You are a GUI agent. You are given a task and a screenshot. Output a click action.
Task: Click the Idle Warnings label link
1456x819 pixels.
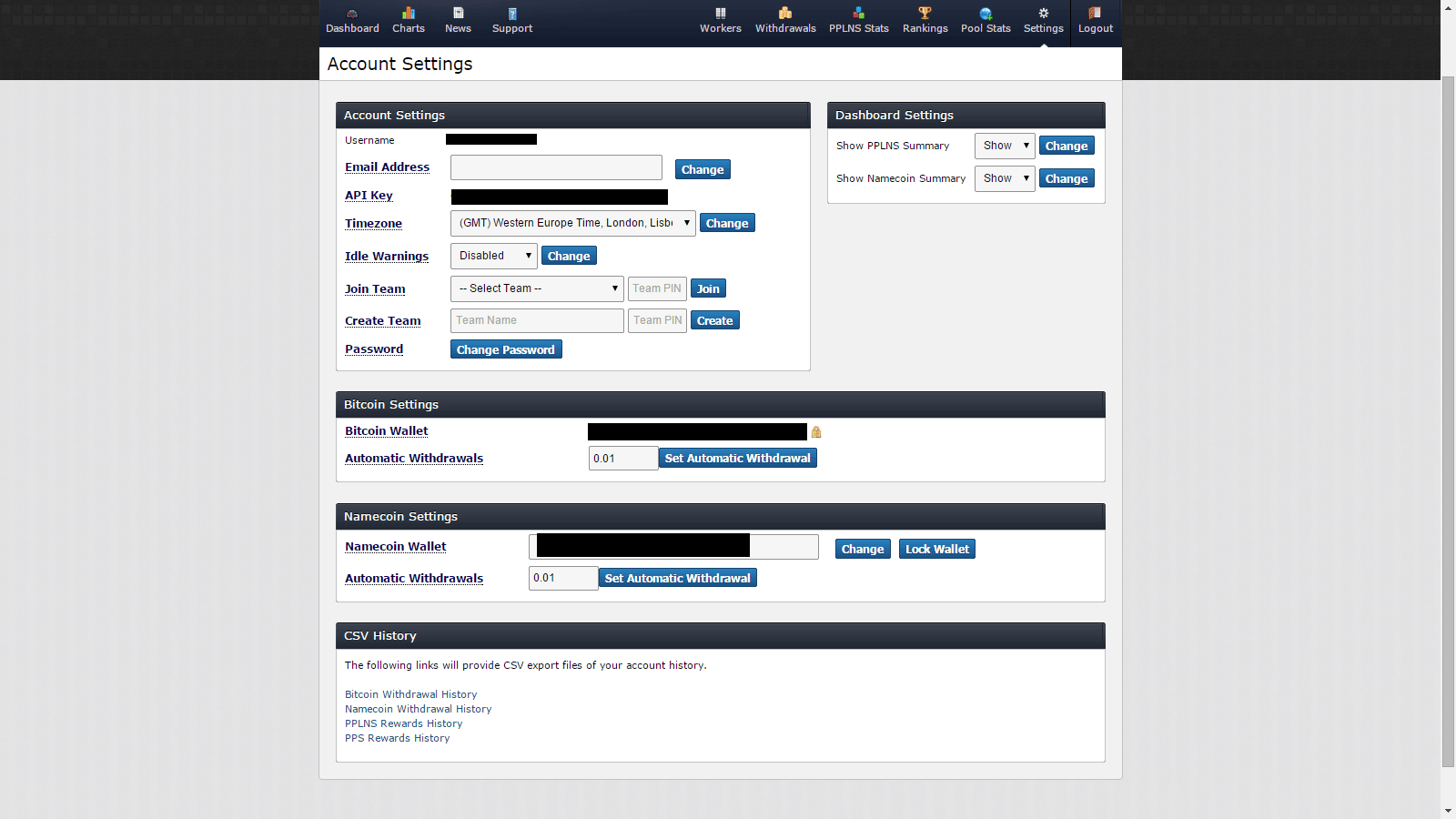pyautogui.click(x=387, y=257)
